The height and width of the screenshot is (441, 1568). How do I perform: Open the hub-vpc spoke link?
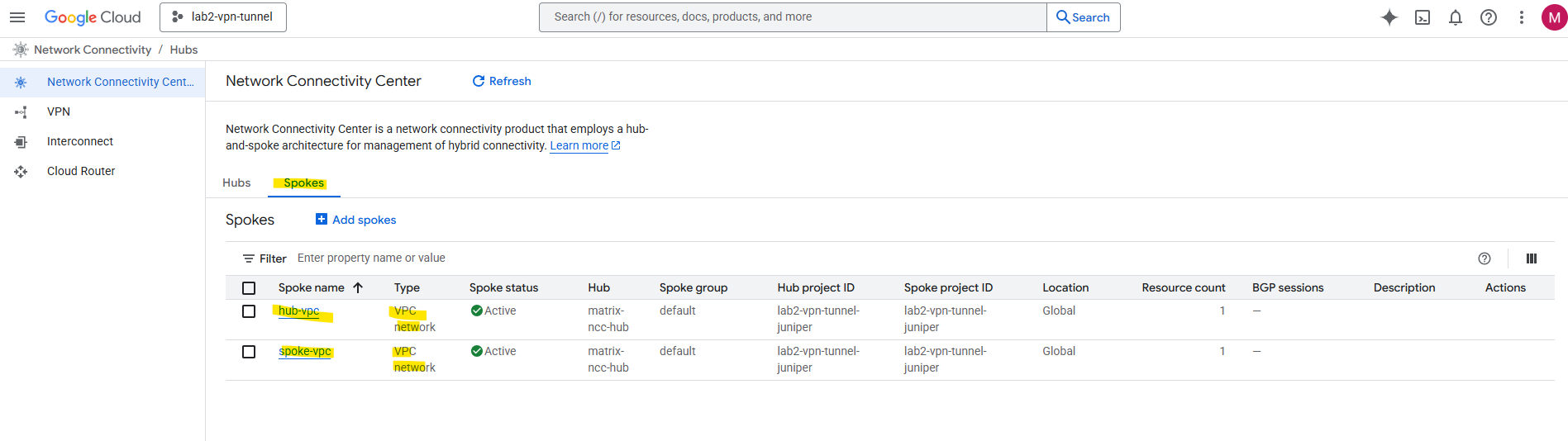(298, 311)
